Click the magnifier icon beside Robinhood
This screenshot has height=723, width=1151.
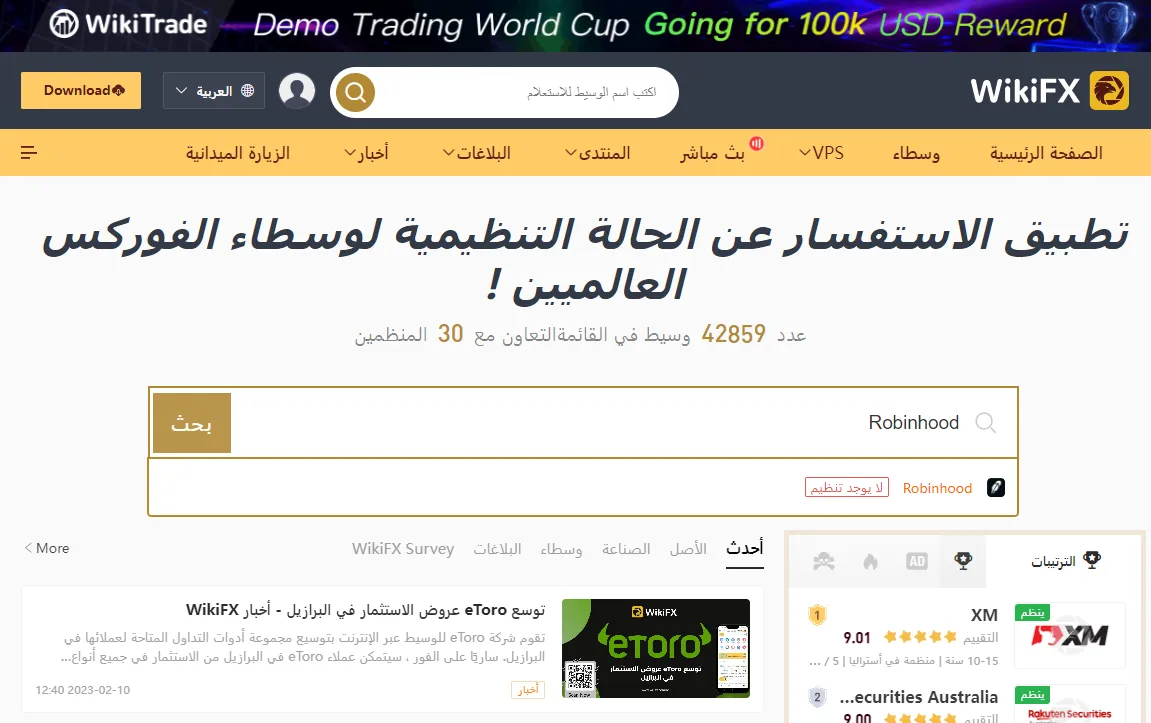985,423
